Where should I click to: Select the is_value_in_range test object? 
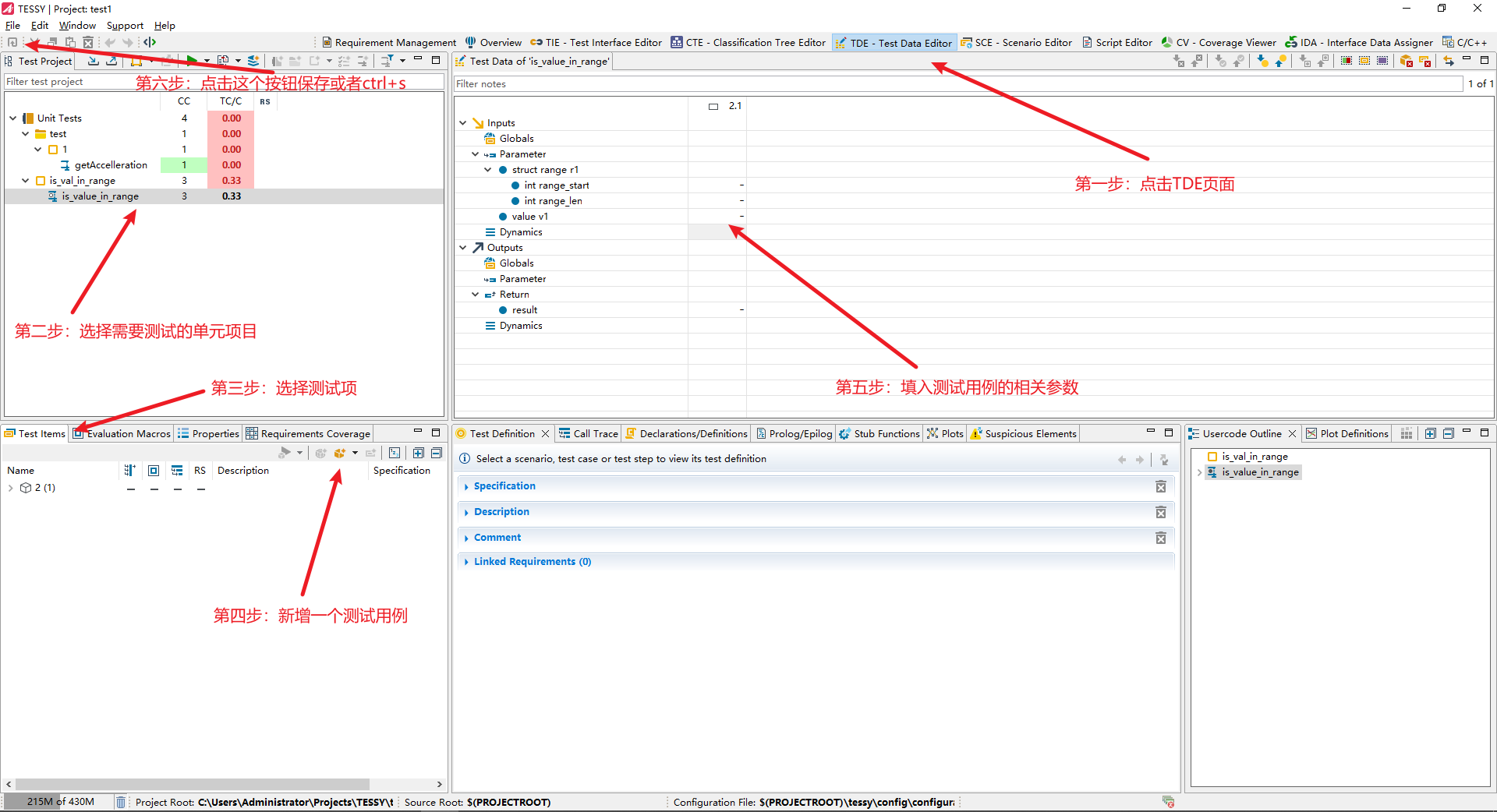coord(100,196)
